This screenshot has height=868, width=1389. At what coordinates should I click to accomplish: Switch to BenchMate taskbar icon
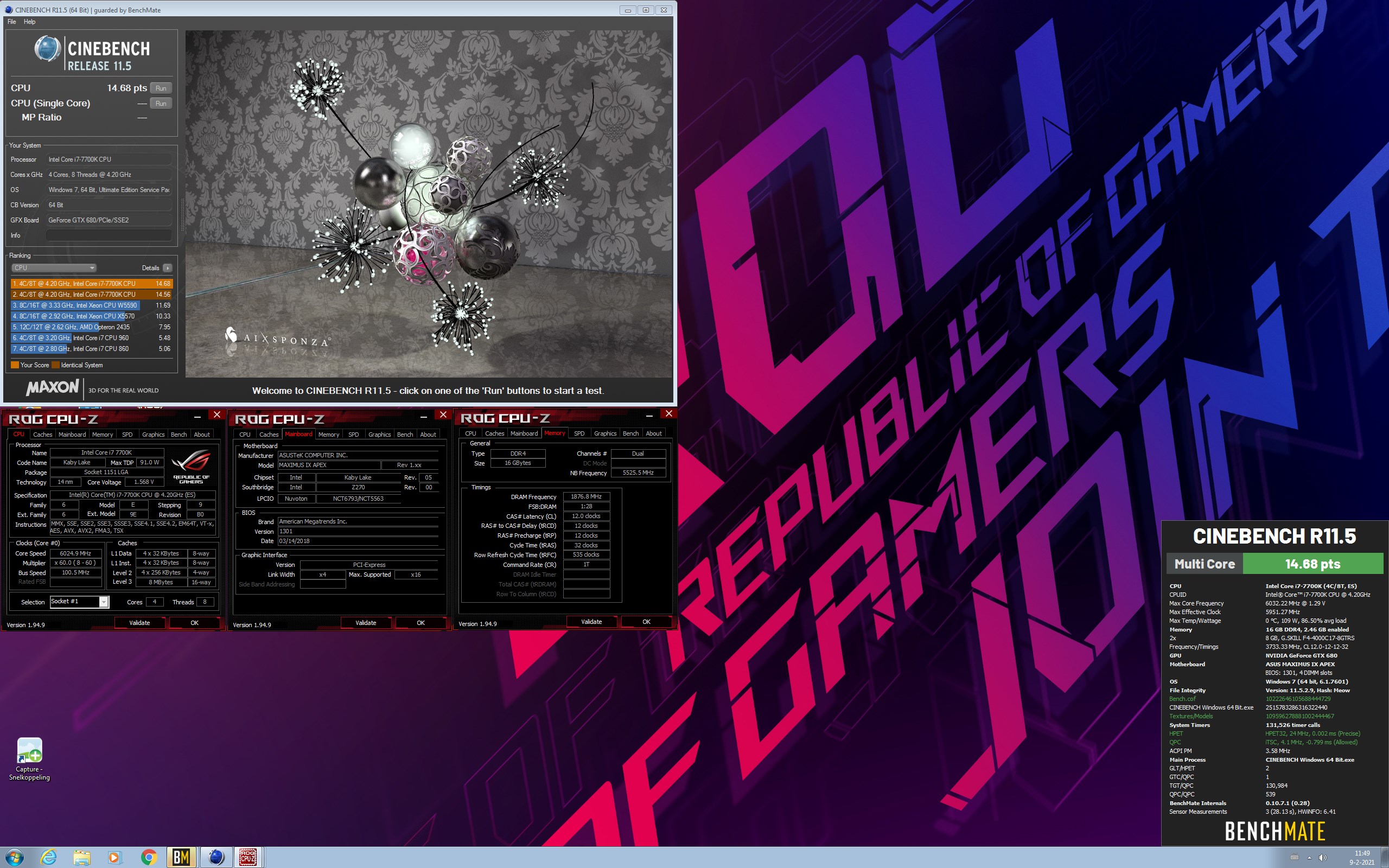click(x=181, y=858)
